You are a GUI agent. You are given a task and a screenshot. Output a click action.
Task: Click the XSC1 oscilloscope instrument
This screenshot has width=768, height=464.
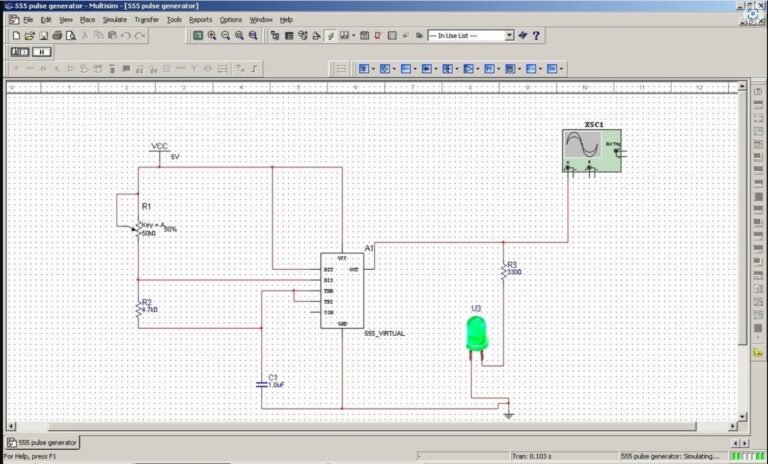[592, 150]
